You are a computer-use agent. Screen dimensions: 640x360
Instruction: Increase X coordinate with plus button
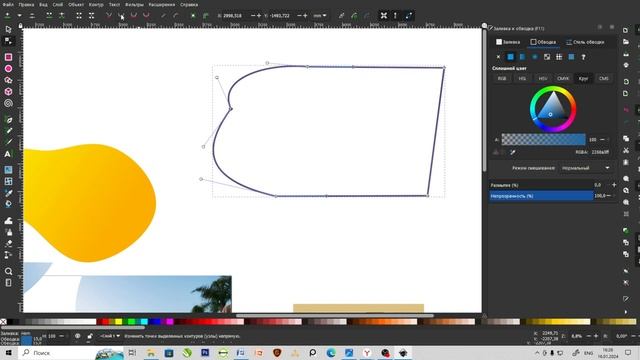[x=259, y=16]
